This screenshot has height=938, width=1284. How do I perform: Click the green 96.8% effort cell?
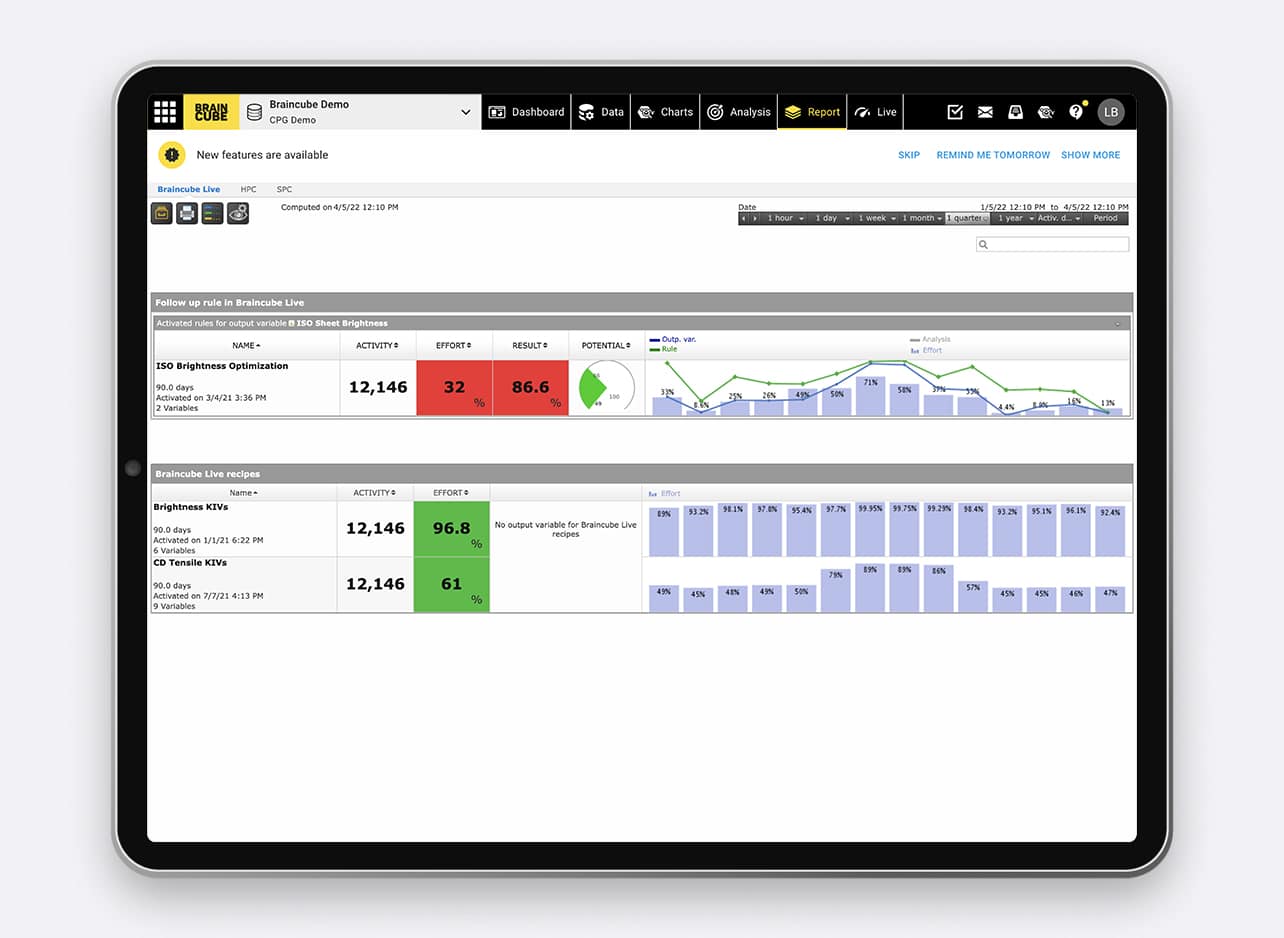pos(452,528)
